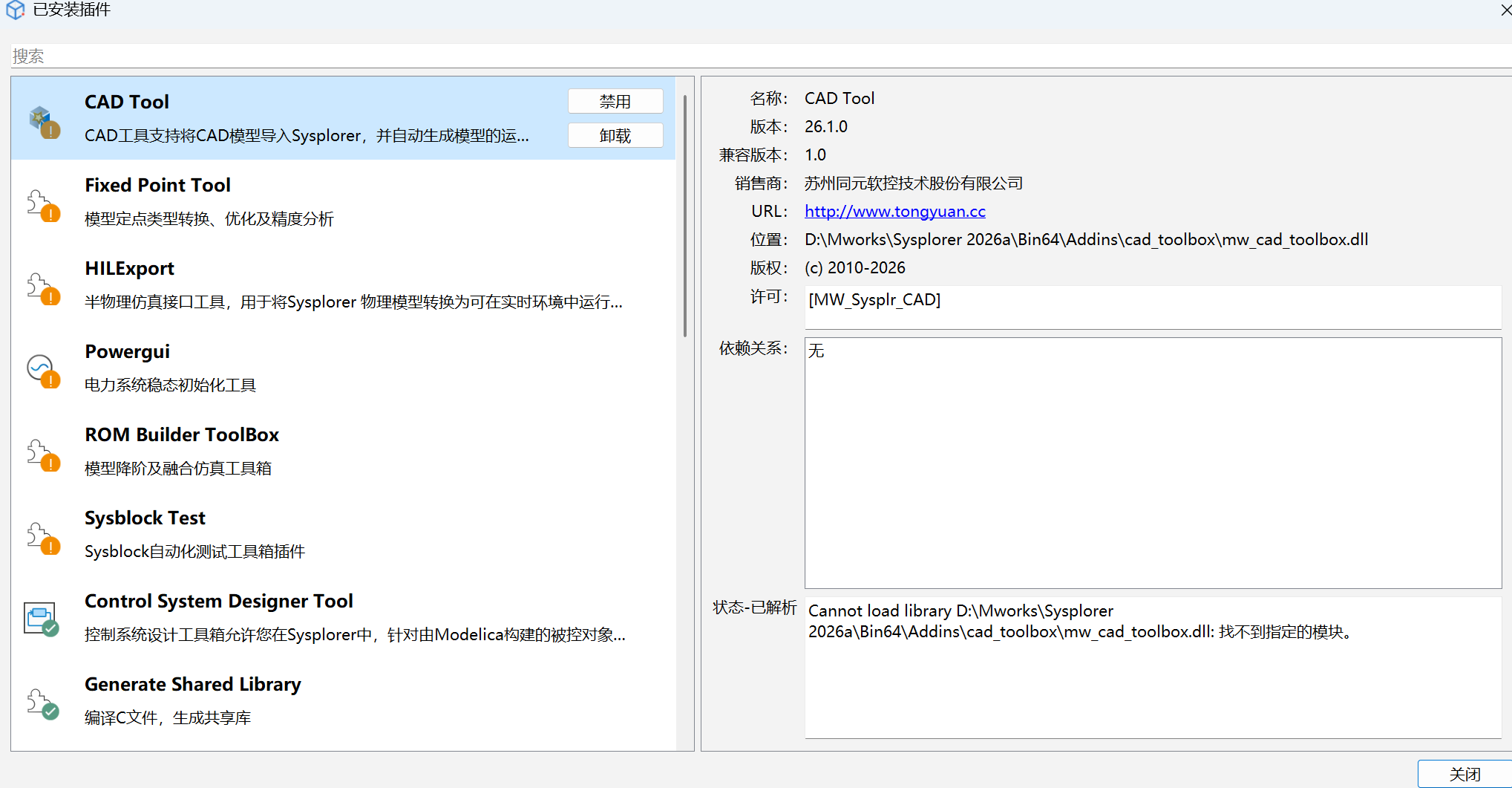This screenshot has height=788, width=1512.
Task: Click the HILExport plugin icon
Action: click(x=44, y=288)
